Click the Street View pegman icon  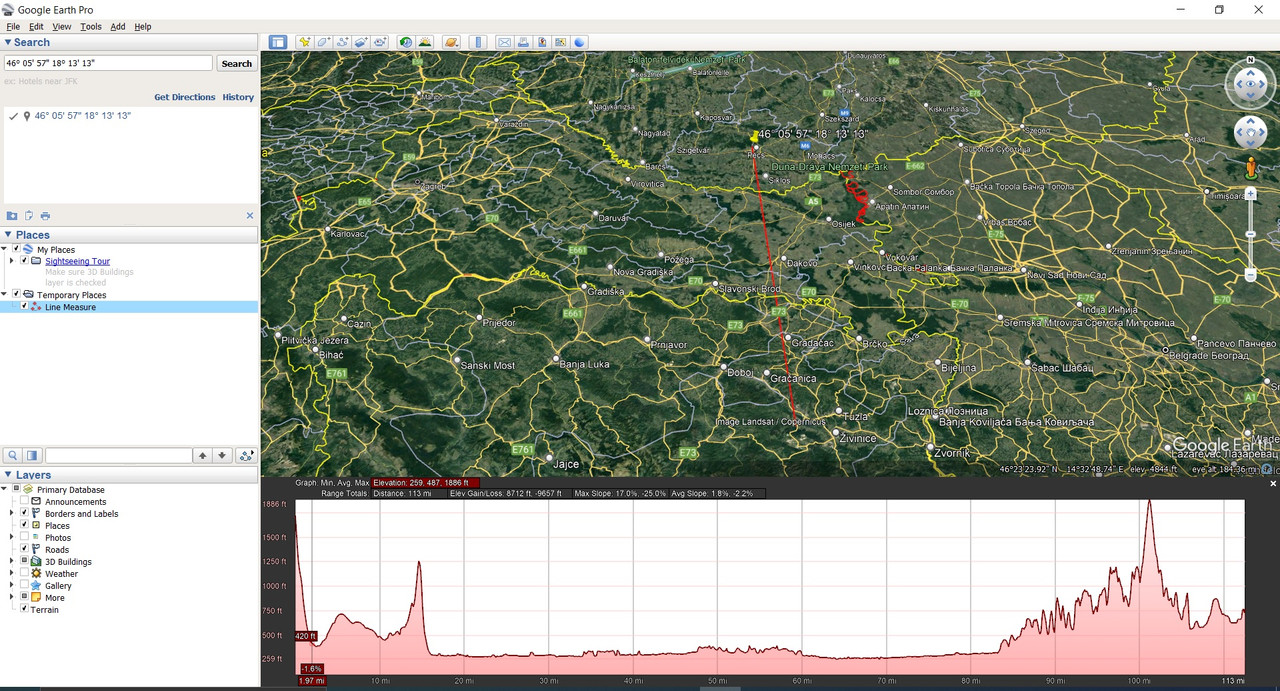coord(1251,168)
